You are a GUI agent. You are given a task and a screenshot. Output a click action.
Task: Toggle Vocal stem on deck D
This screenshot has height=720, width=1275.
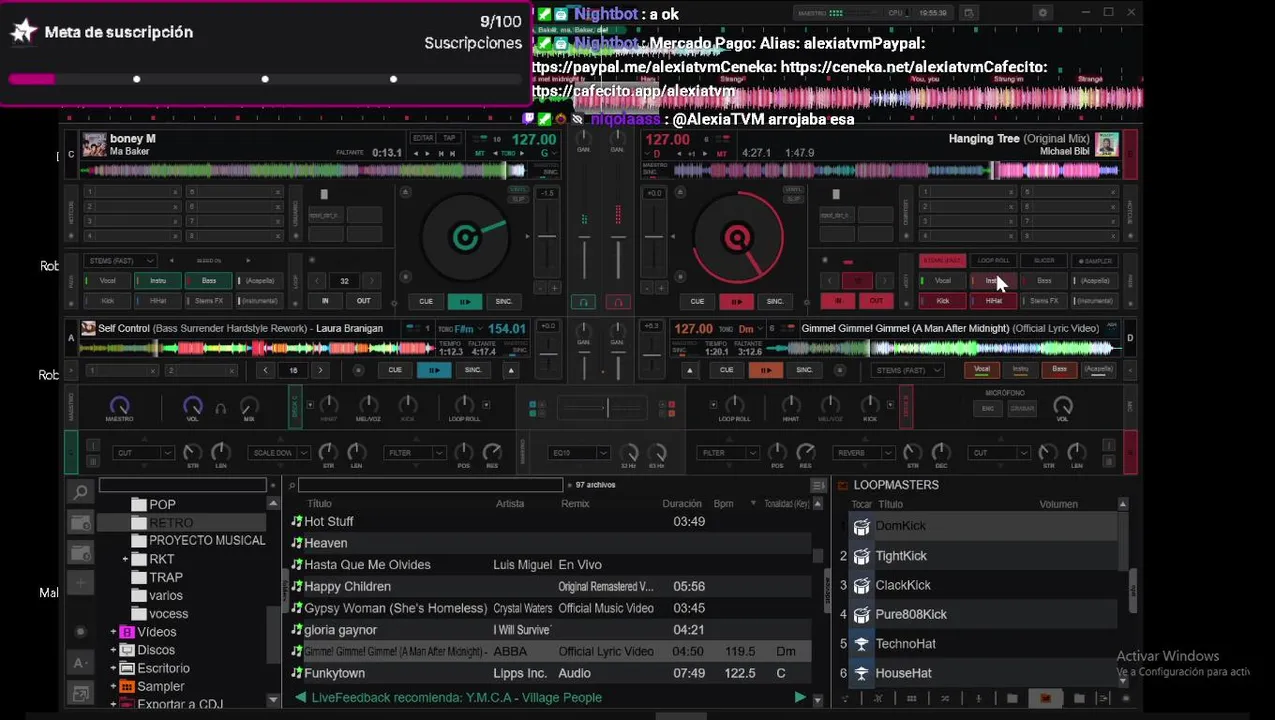[982, 370]
